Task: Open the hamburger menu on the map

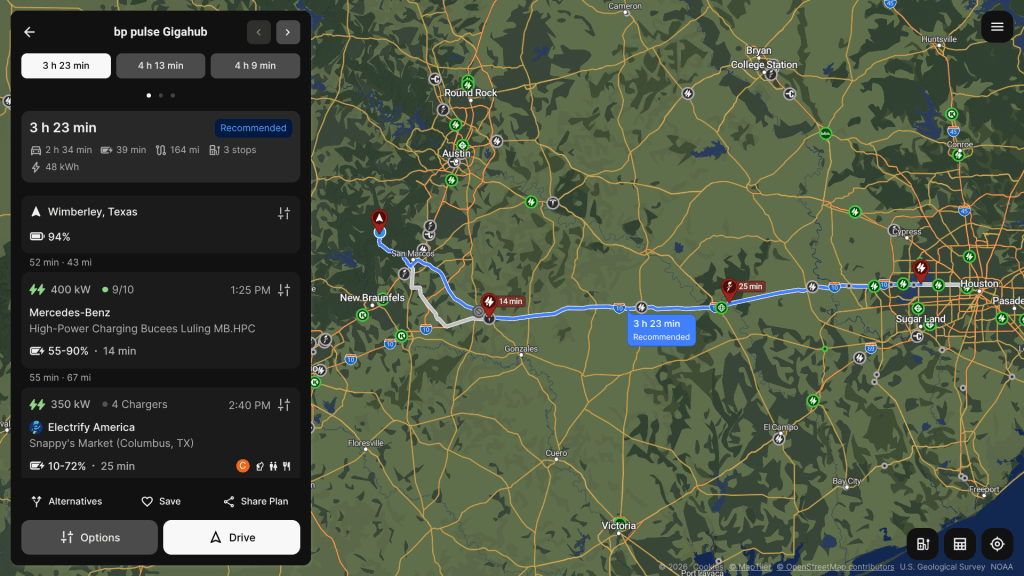Action: coord(997,27)
